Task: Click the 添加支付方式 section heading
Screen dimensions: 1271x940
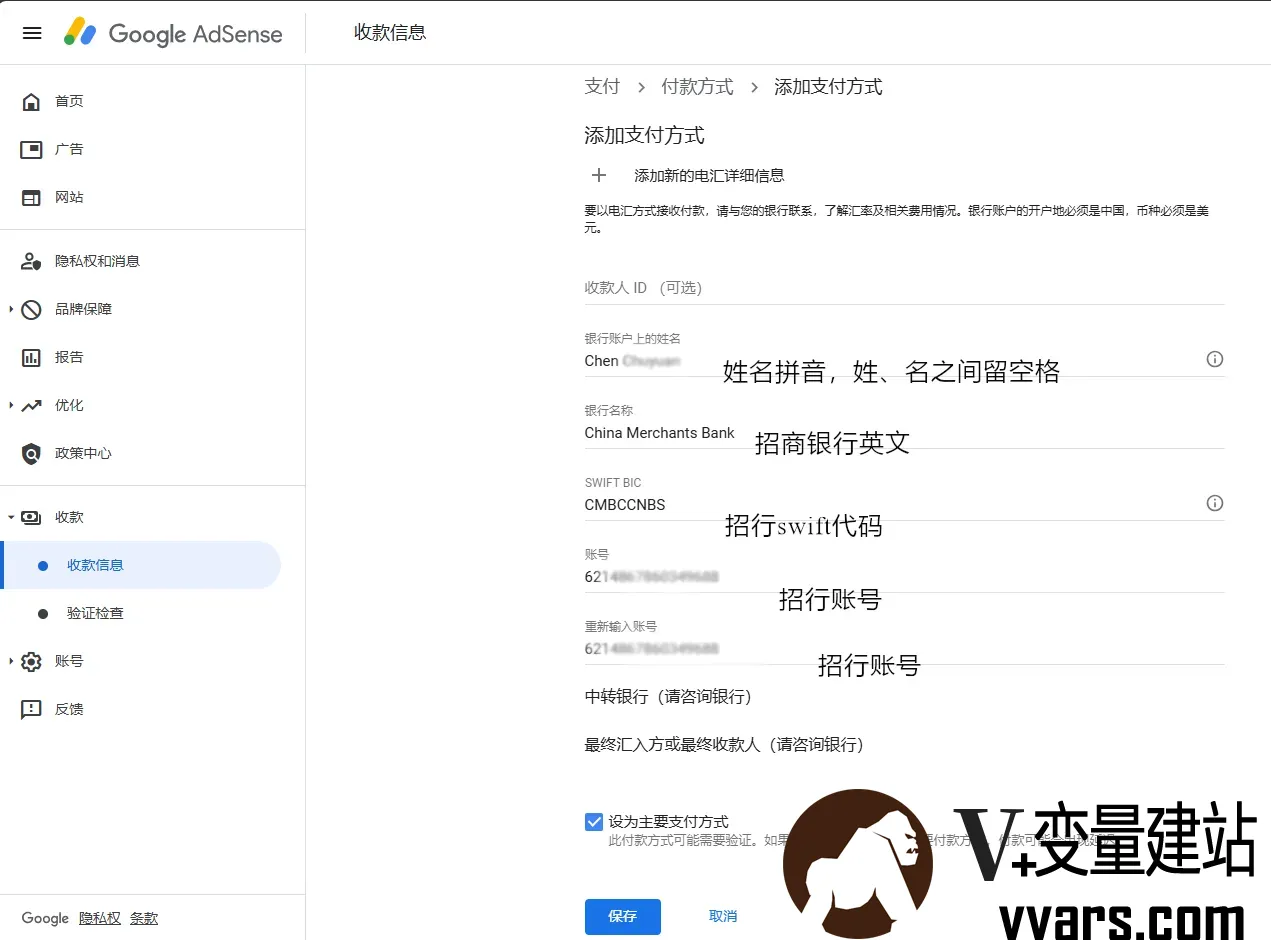Action: pyautogui.click(x=644, y=135)
